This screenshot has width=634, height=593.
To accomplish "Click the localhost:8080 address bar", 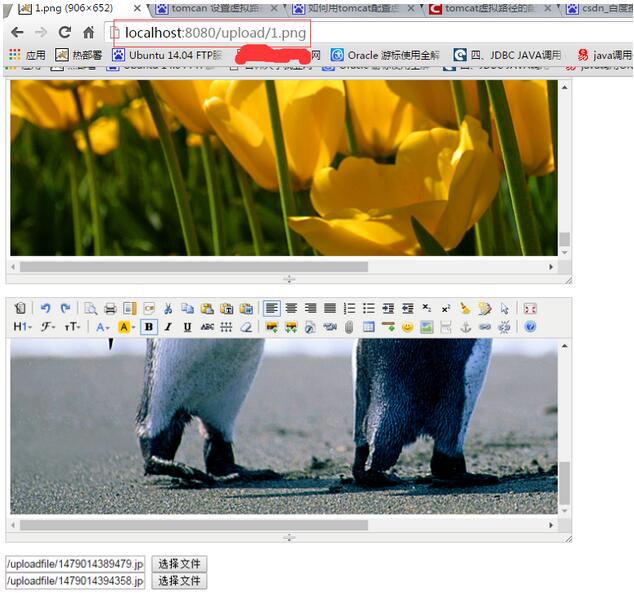I will tap(215, 32).
